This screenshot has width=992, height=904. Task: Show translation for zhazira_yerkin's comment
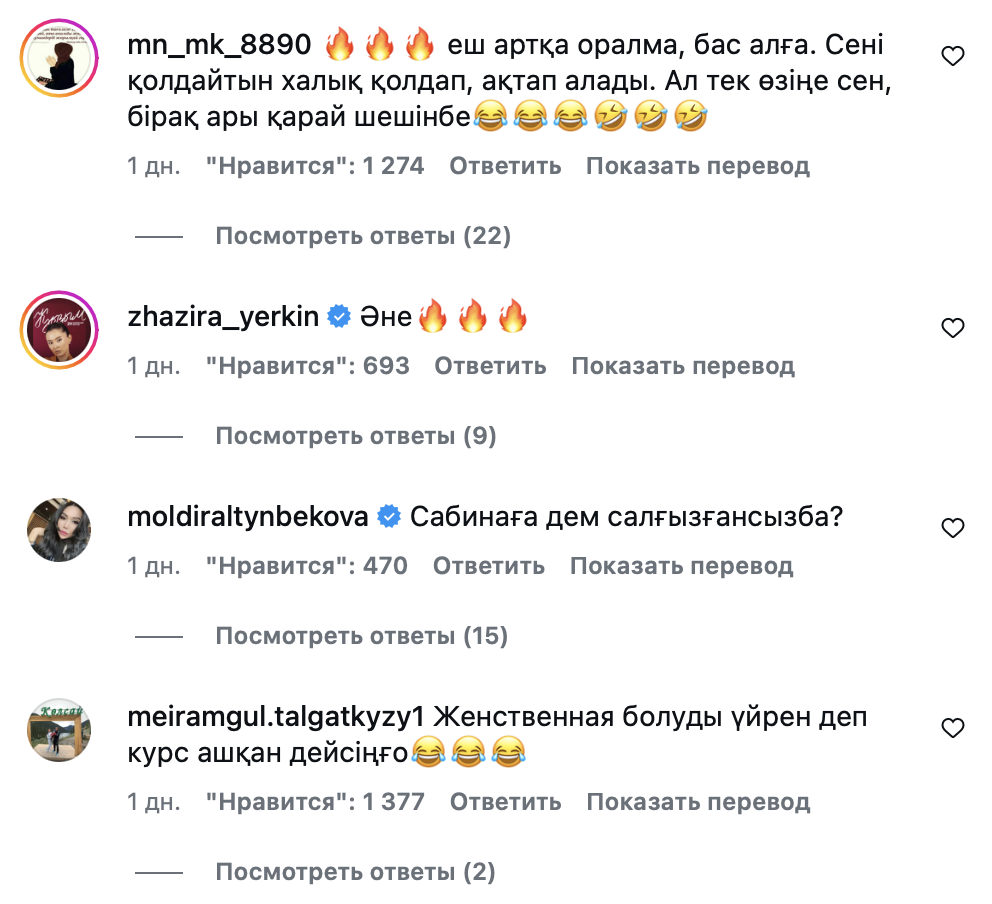[x=683, y=366]
